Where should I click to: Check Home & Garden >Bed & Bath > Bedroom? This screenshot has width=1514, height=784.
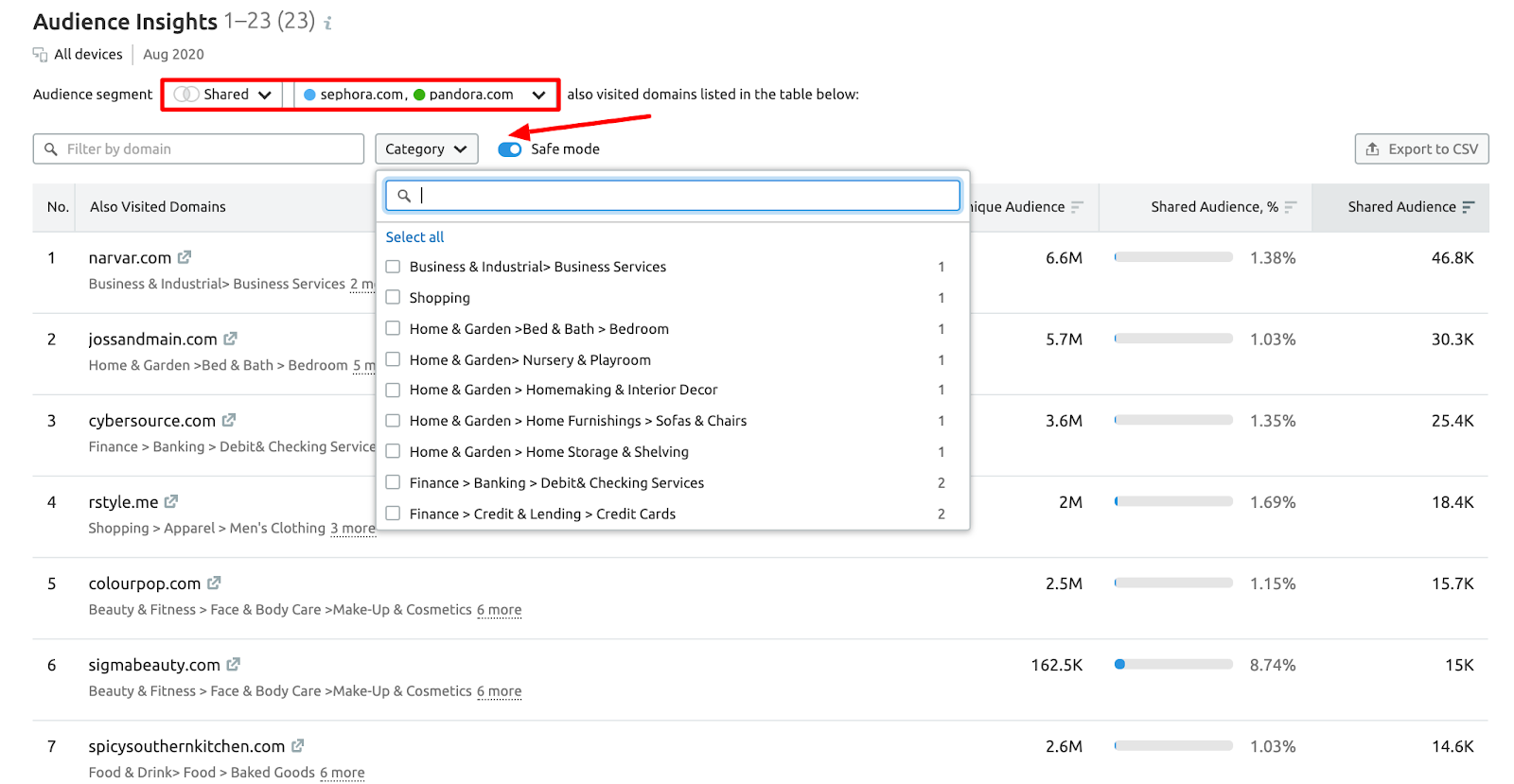(393, 329)
